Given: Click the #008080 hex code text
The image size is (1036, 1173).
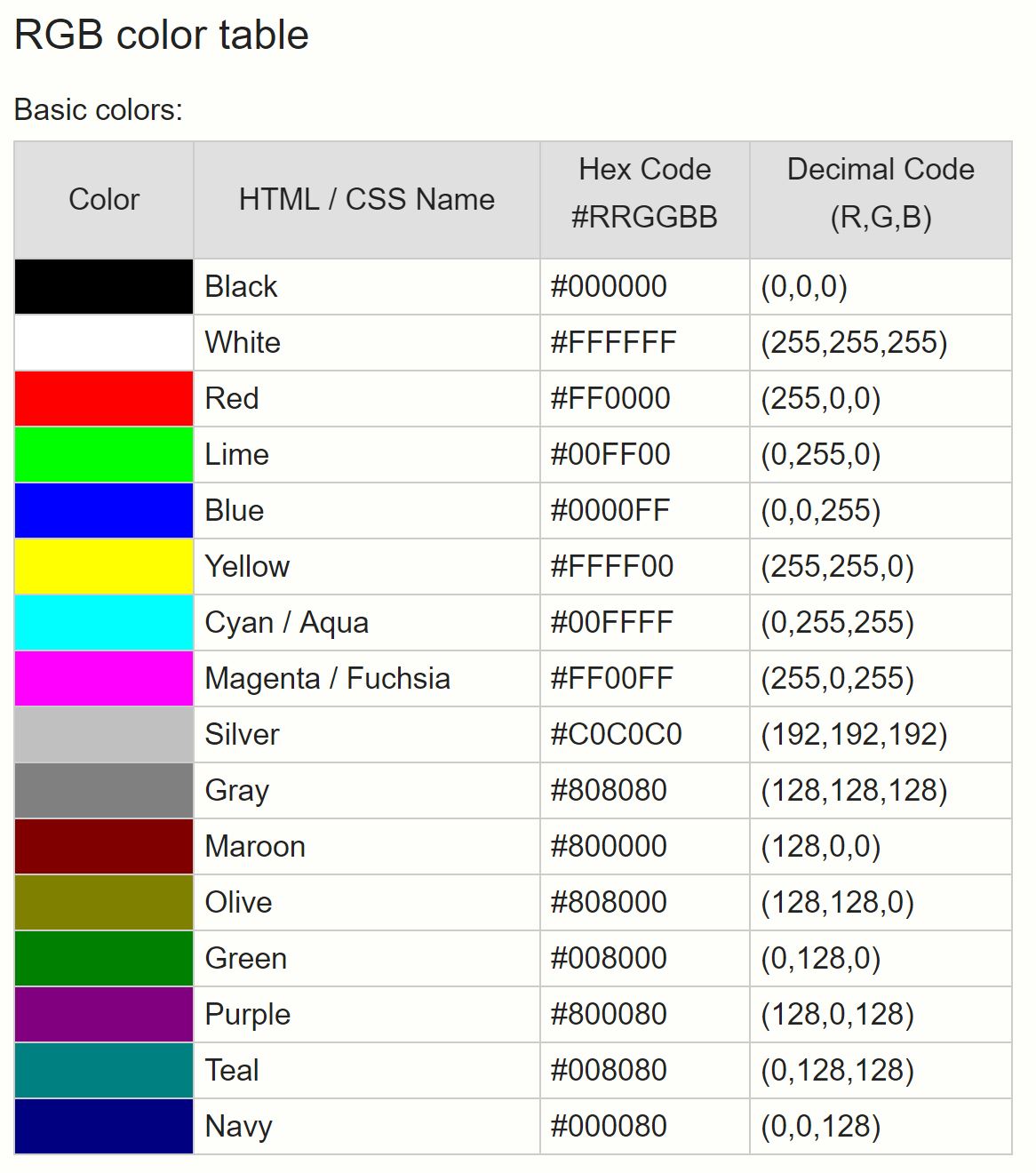Looking at the screenshot, I should point(609,1071).
